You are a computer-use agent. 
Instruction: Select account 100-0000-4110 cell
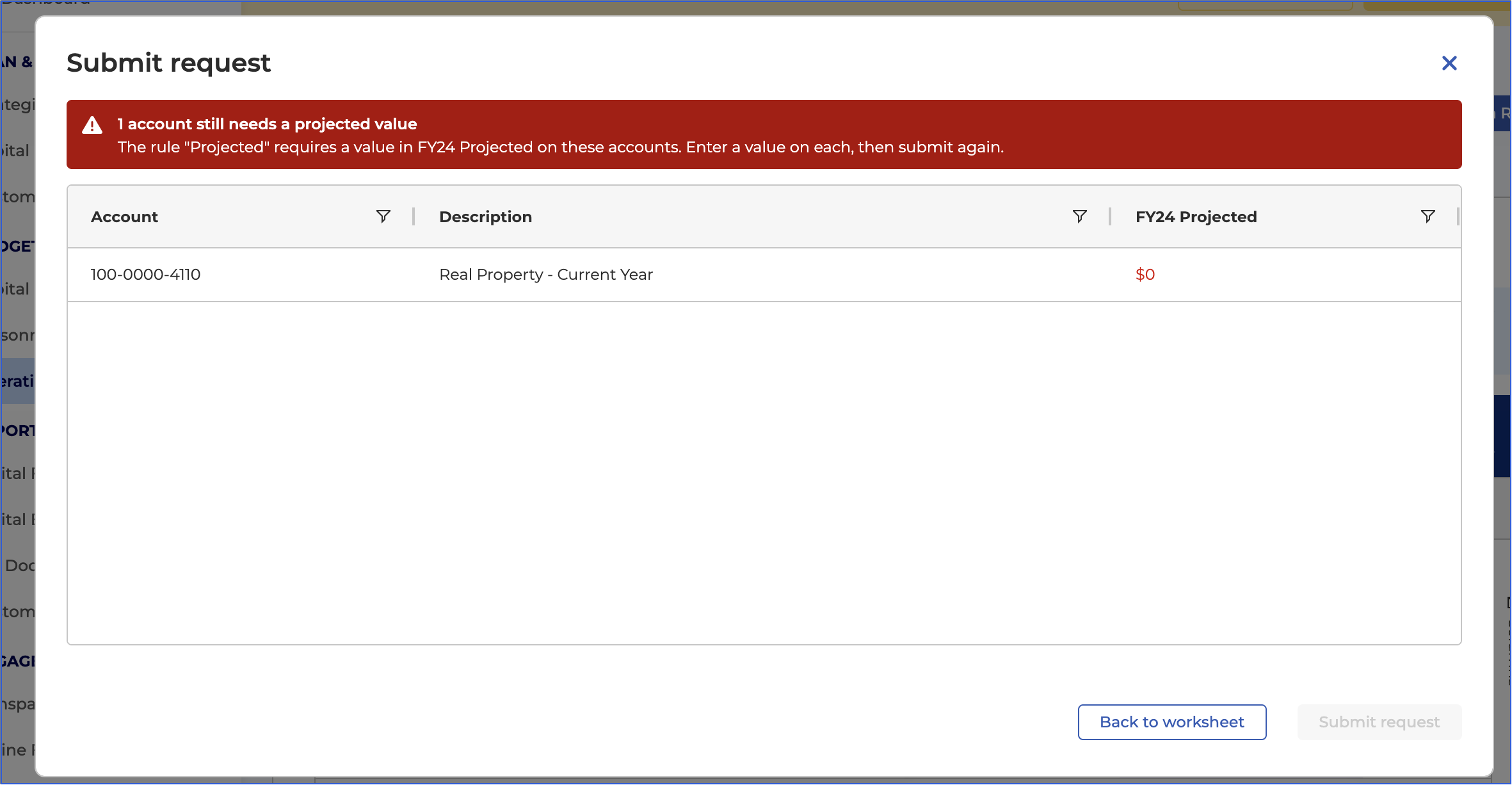(x=145, y=275)
